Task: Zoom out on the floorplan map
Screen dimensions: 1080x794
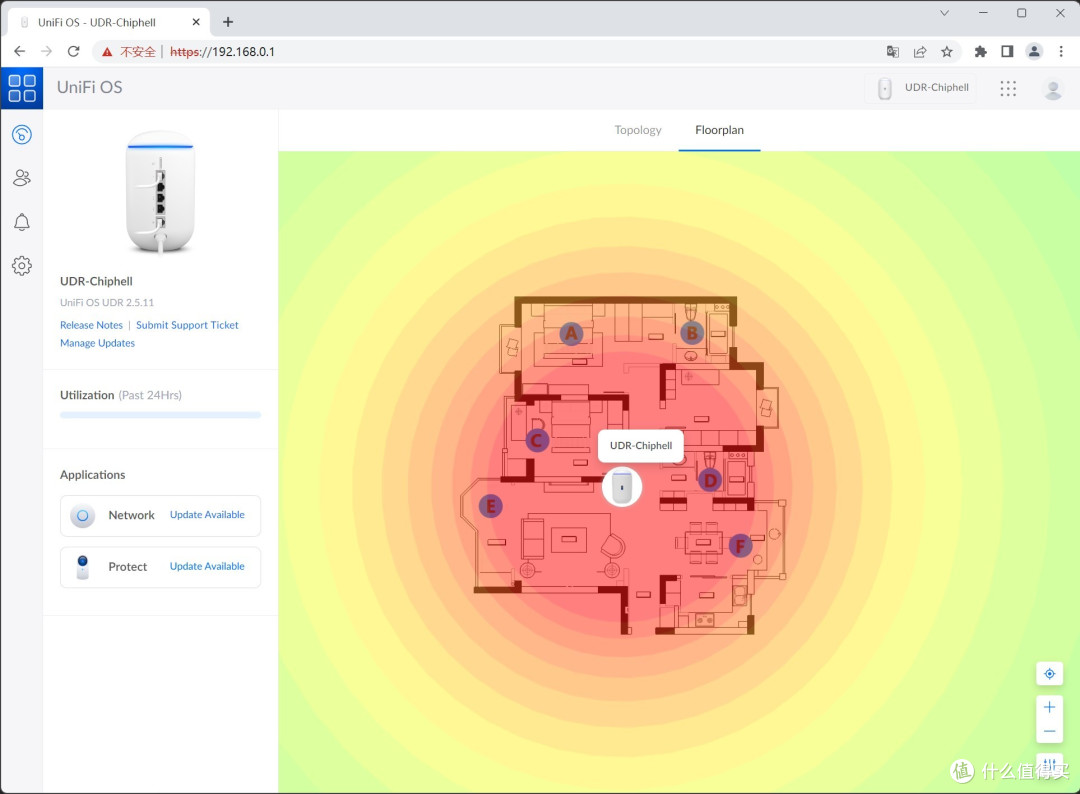Action: point(1049,732)
